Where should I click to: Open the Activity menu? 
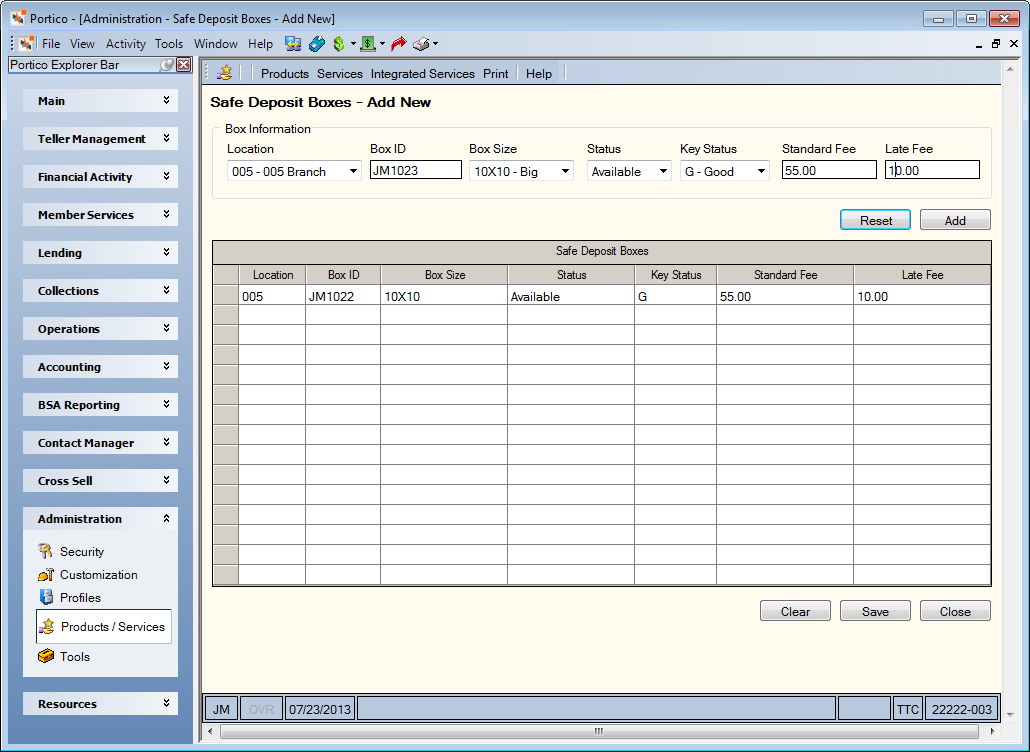[125, 44]
